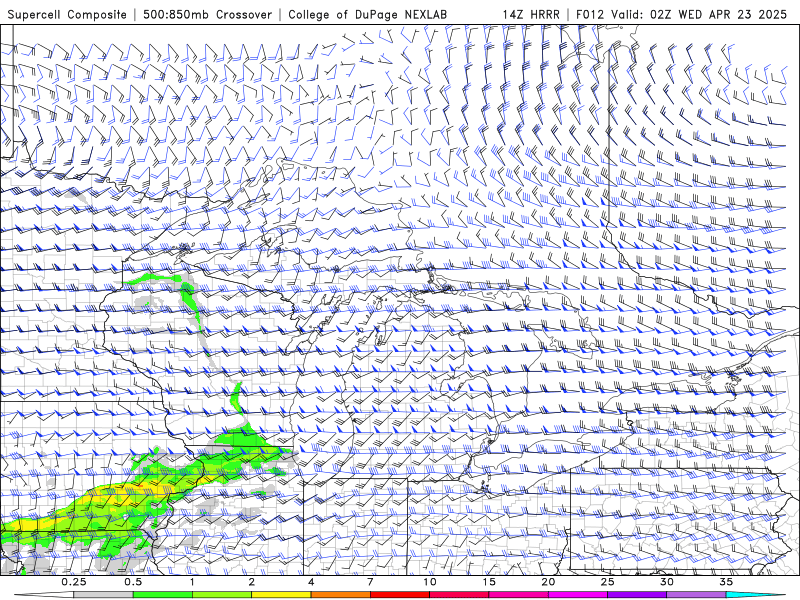
Task: Click the "7" legend tick label
Action: coord(370,582)
